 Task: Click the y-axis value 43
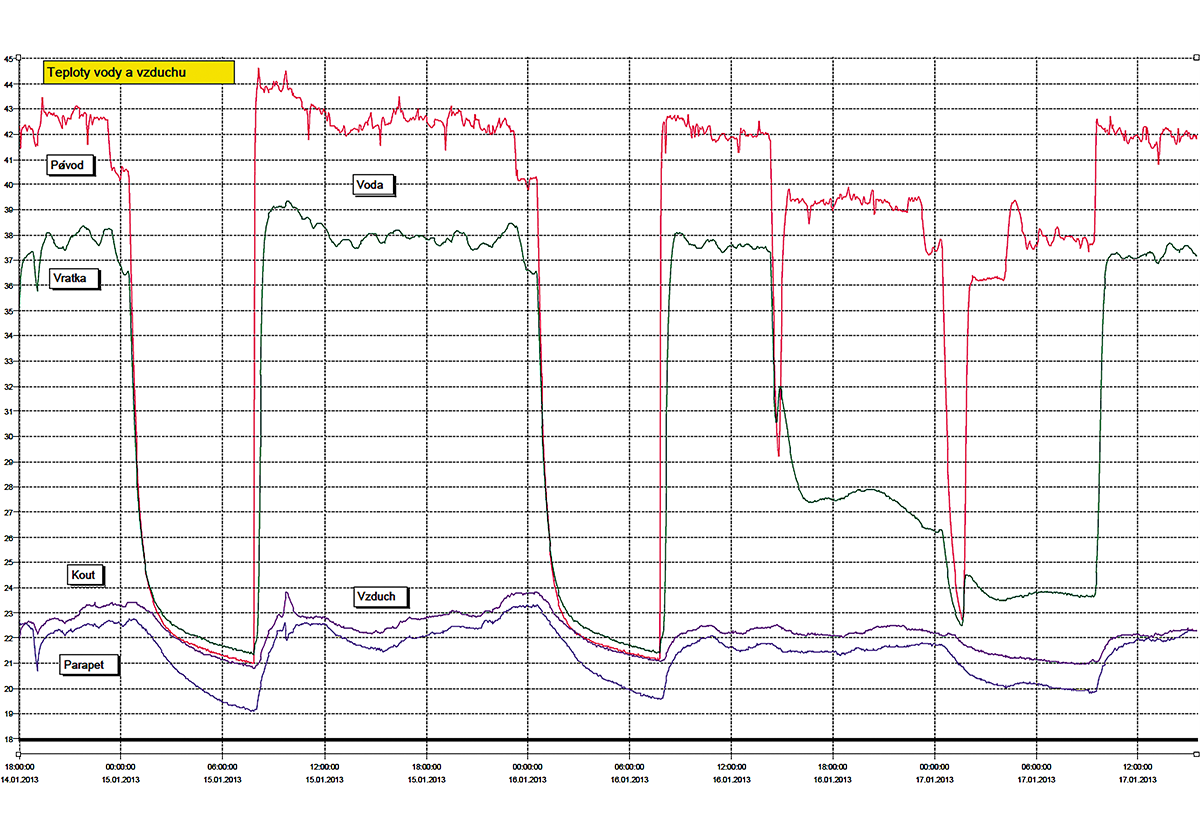pyautogui.click(x=8, y=109)
